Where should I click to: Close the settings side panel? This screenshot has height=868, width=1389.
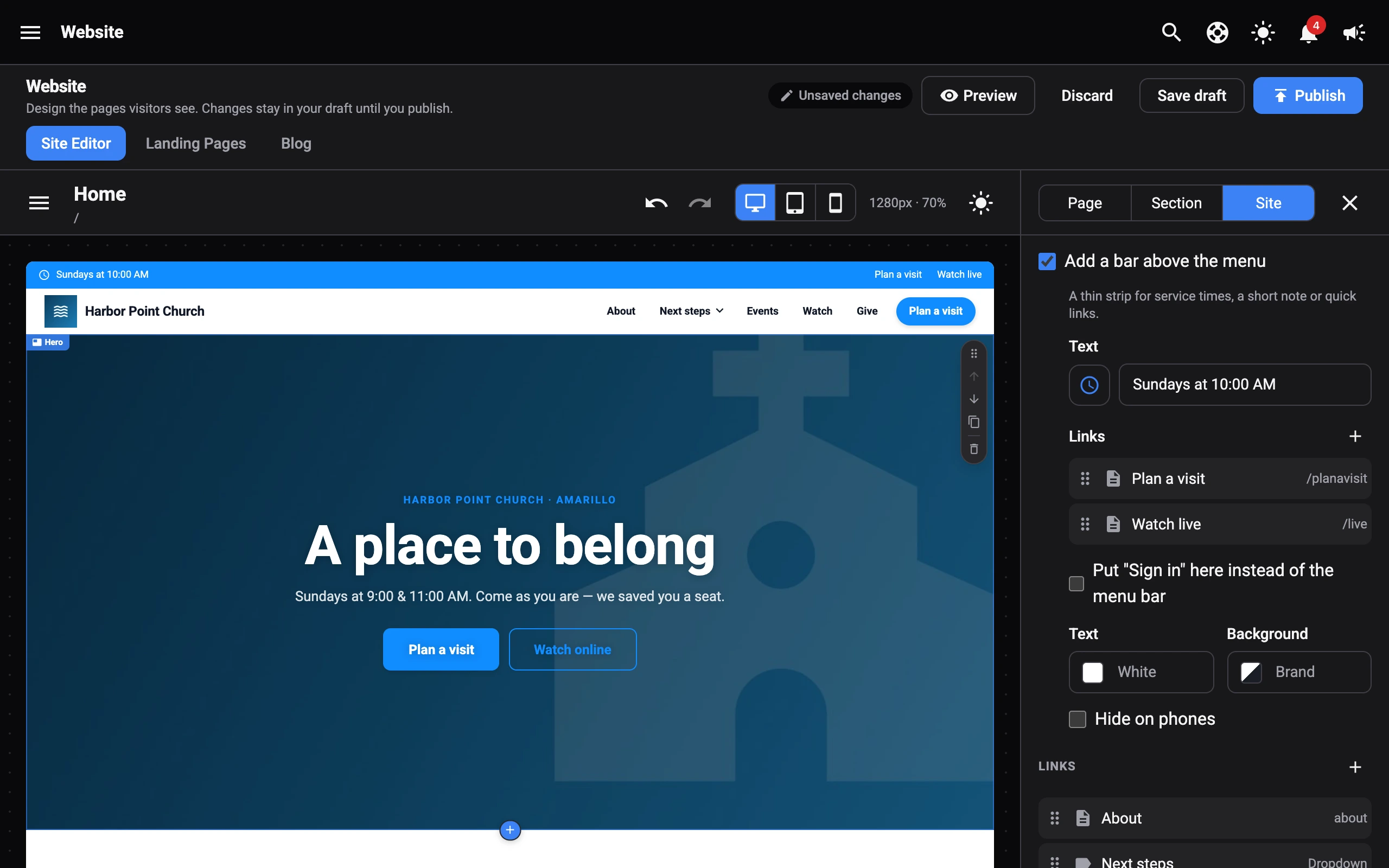tap(1349, 203)
